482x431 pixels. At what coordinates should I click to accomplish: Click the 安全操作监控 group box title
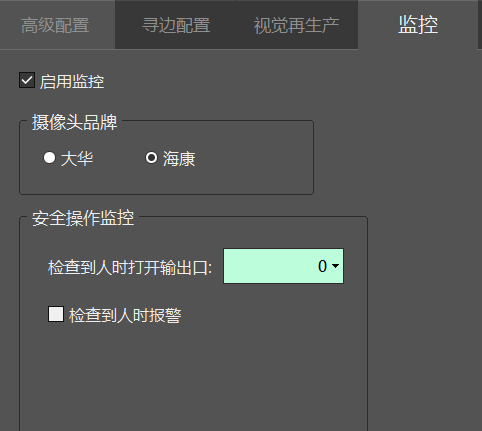[83, 219]
